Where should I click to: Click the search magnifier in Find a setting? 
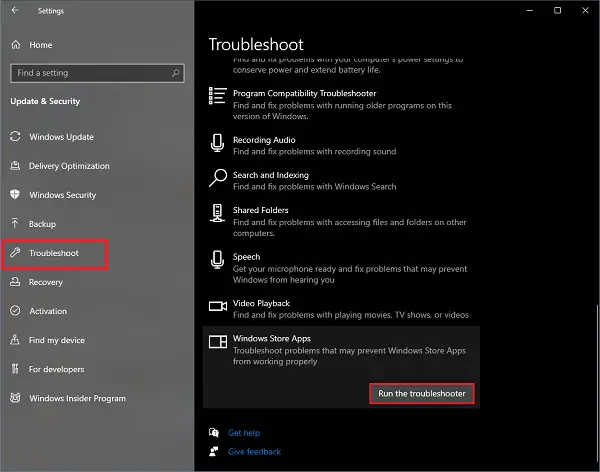[176, 73]
